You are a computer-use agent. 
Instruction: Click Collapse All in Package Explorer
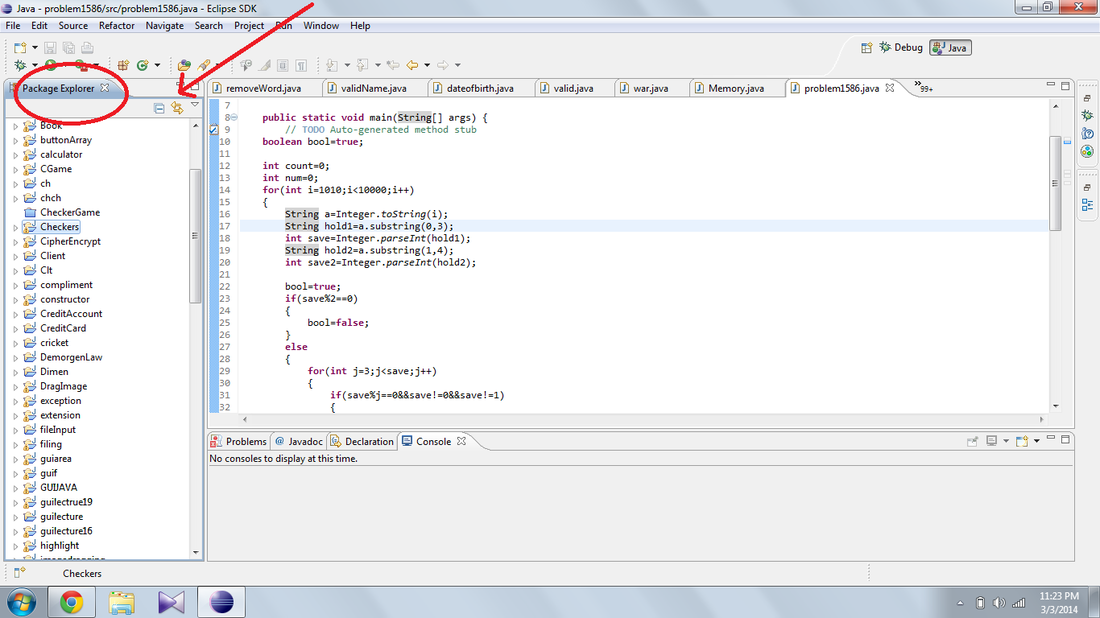pyautogui.click(x=159, y=108)
